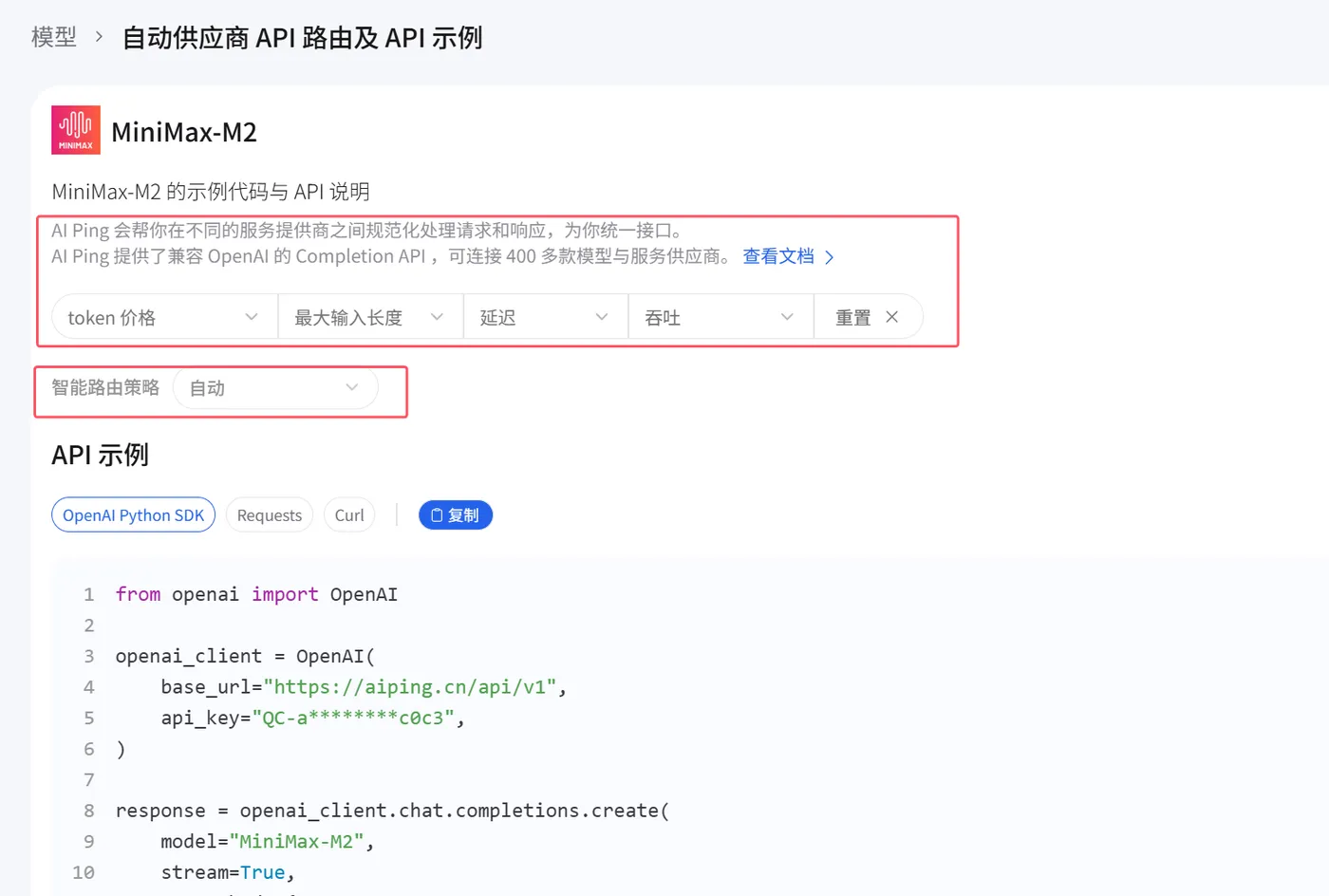Switch to the Requests tab

pos(270,514)
